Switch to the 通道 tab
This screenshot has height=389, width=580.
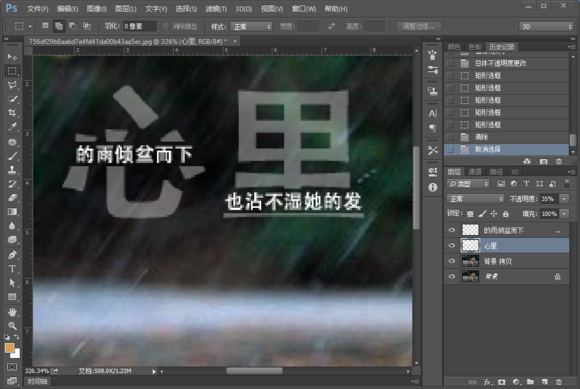(x=475, y=172)
